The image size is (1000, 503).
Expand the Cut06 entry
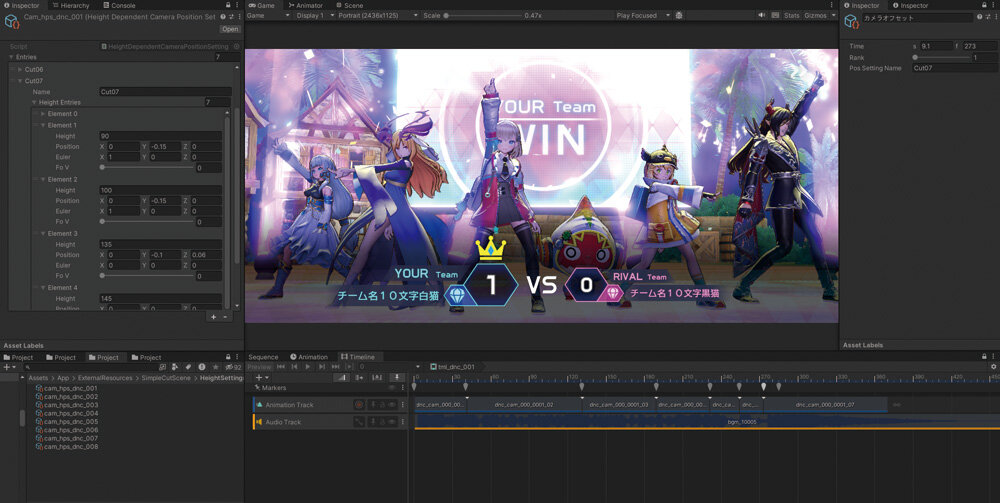(20, 69)
